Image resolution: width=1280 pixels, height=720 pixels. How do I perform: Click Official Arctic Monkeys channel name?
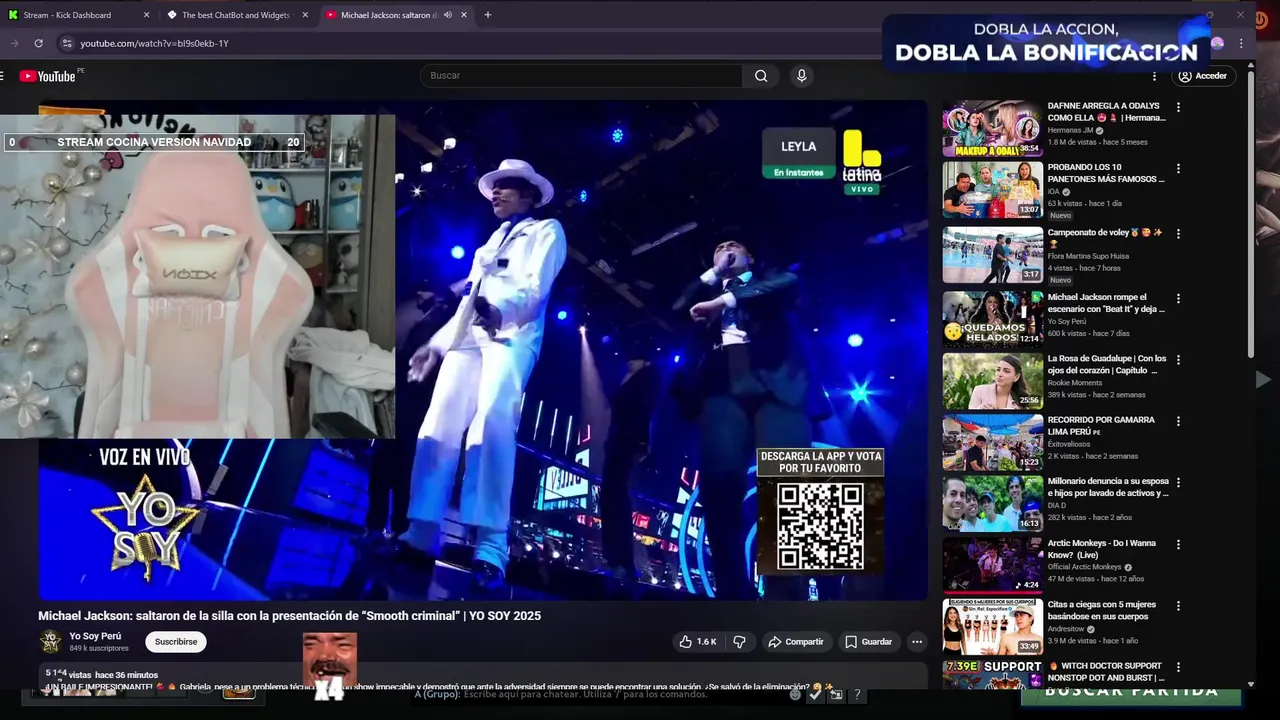1085,567
